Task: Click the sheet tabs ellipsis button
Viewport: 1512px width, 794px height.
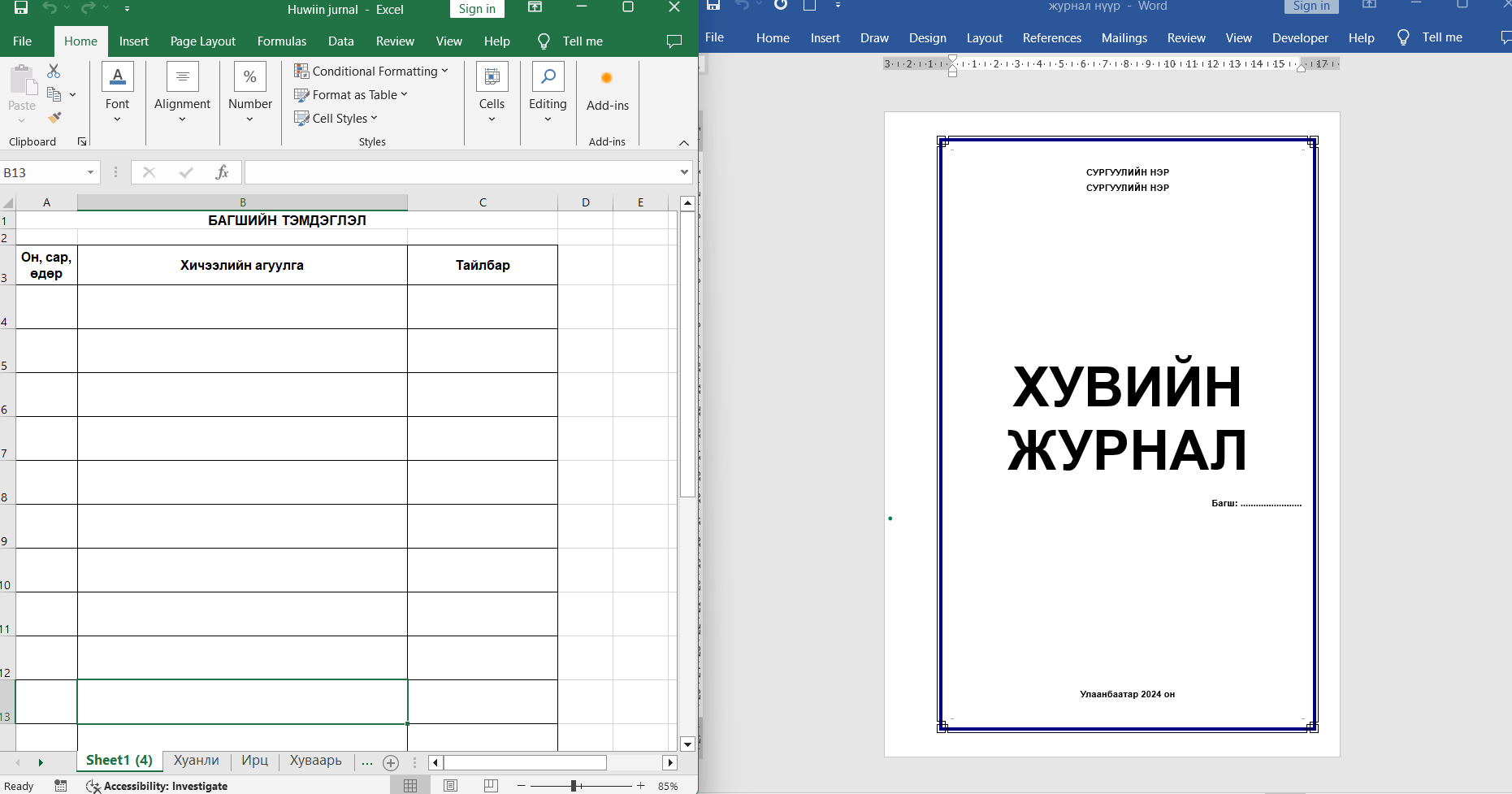Action: pos(367,762)
